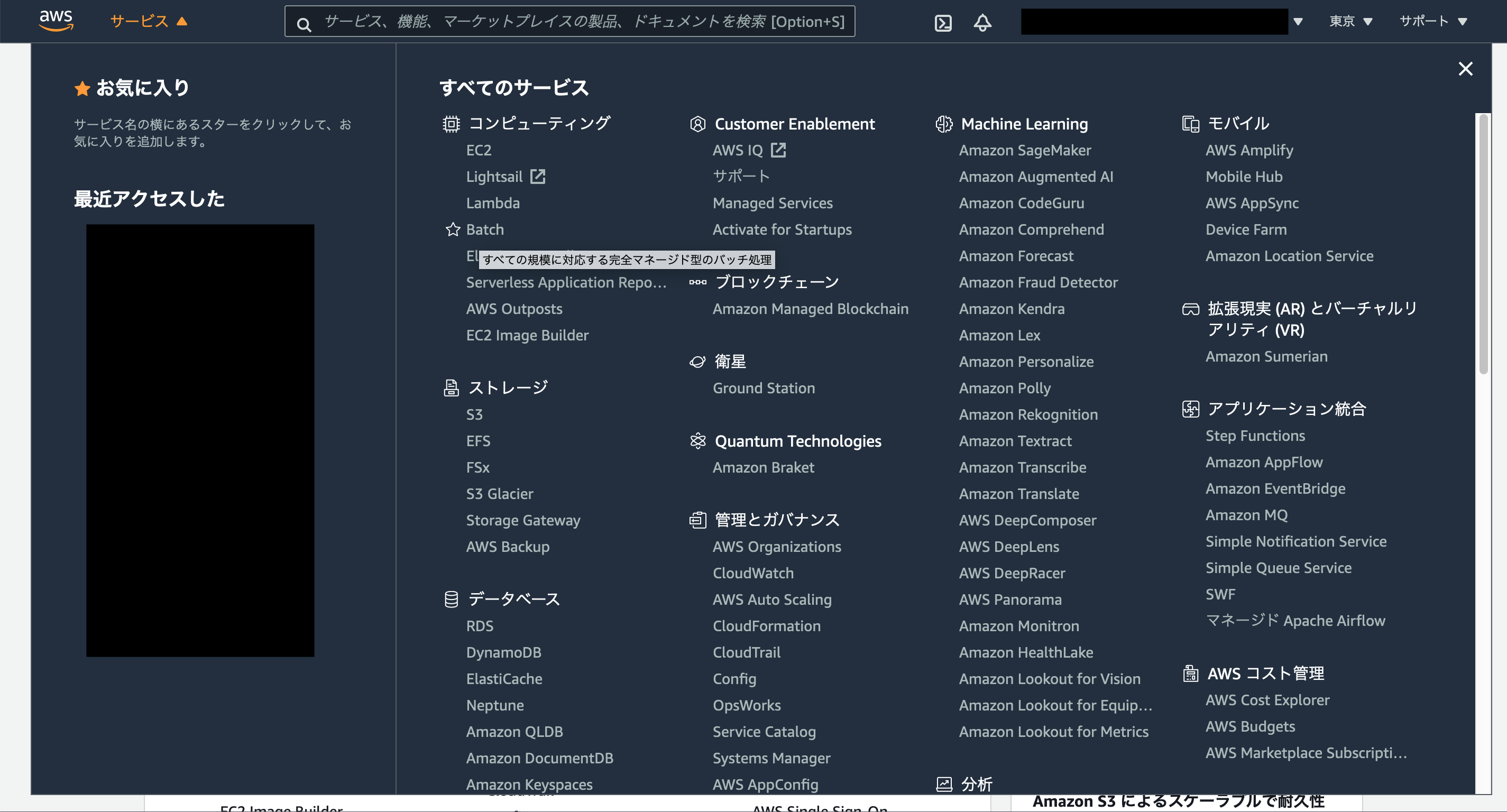Open Amazon EventBridge
The width and height of the screenshot is (1507, 812).
[1275, 488]
